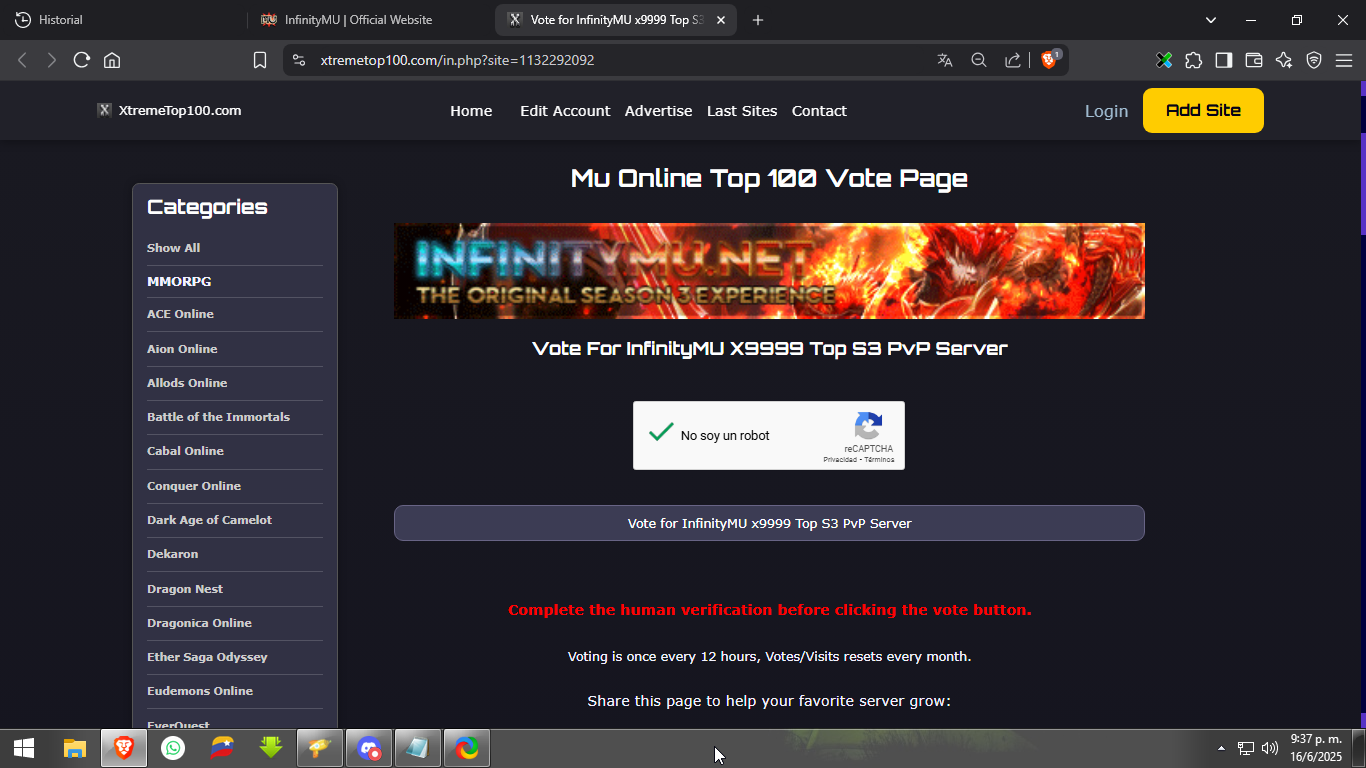
Task: Open the browser extensions puzzle icon
Action: tap(1193, 60)
